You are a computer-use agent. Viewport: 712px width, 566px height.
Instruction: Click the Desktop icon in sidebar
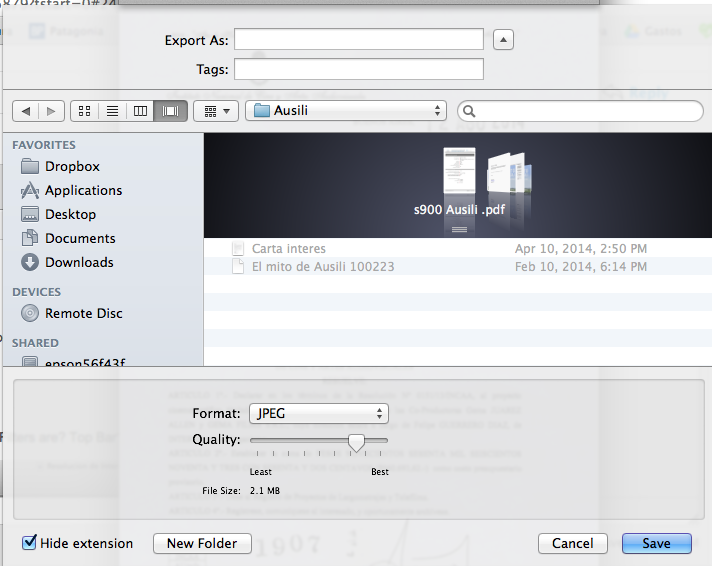click(30, 214)
